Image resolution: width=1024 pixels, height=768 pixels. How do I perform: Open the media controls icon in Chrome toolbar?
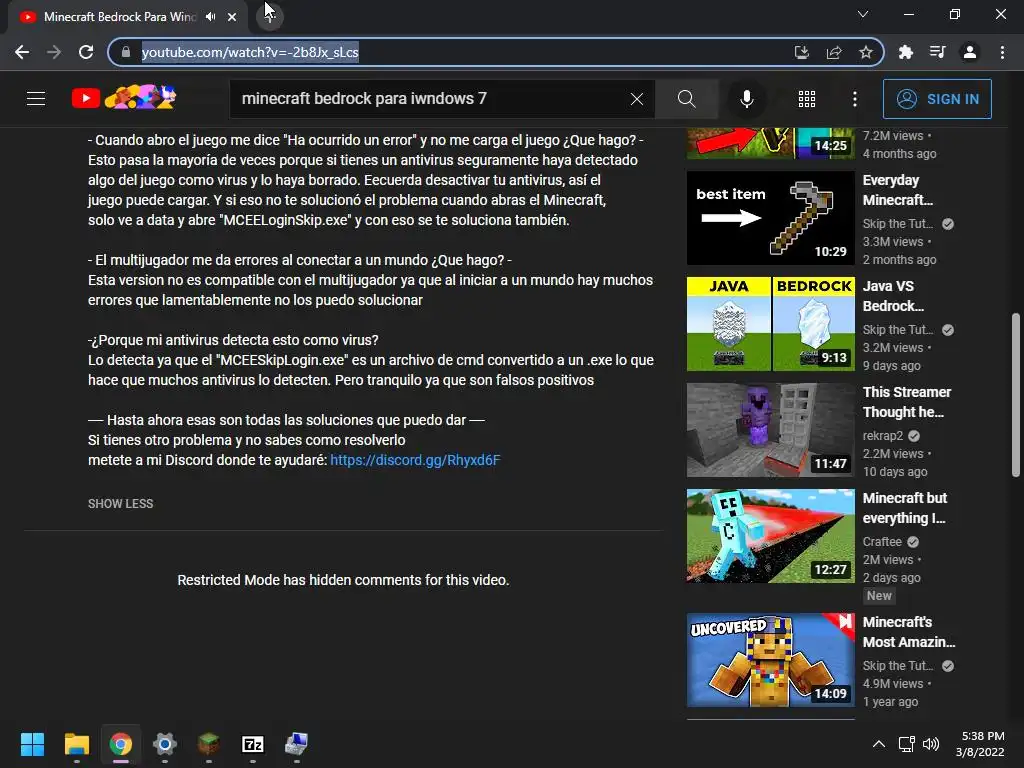coord(937,52)
